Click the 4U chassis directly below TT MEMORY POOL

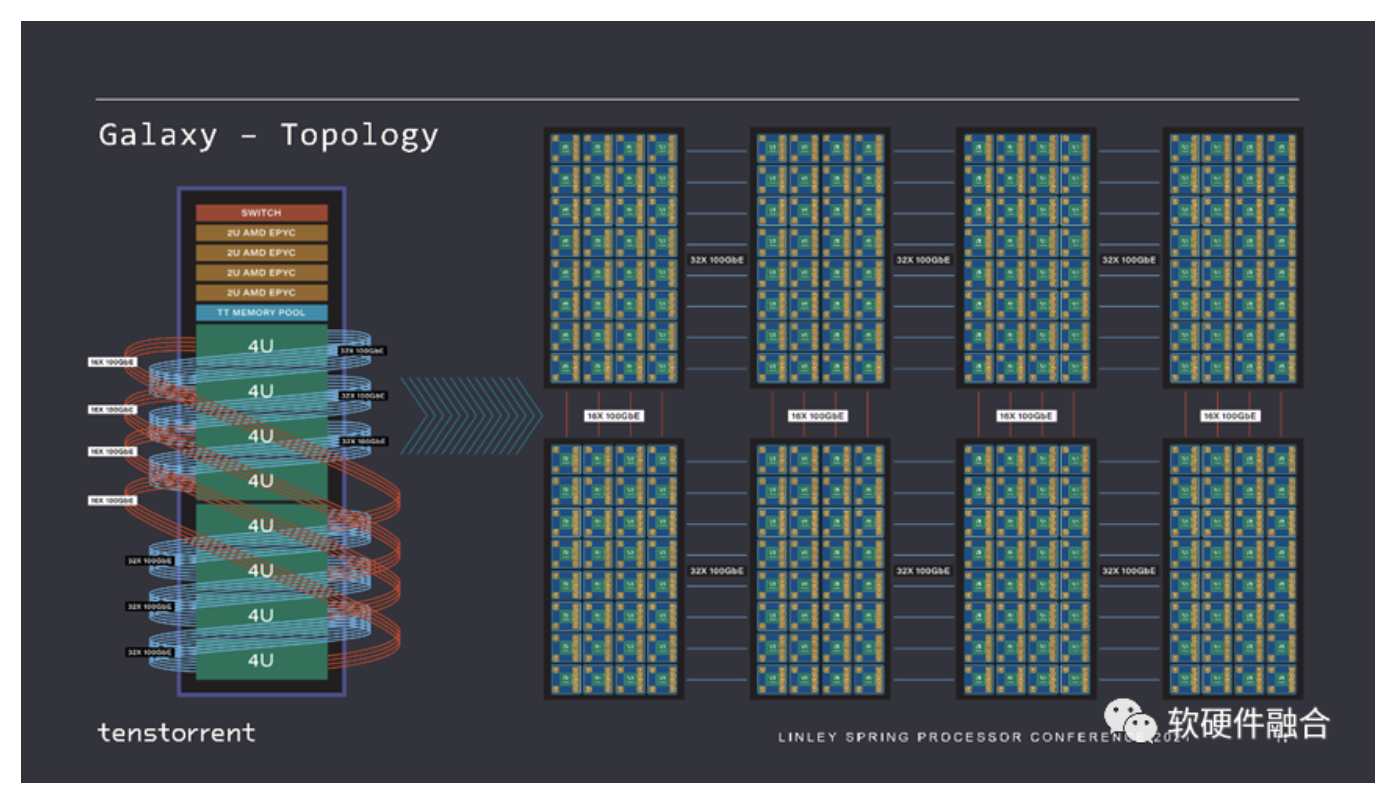click(x=261, y=345)
